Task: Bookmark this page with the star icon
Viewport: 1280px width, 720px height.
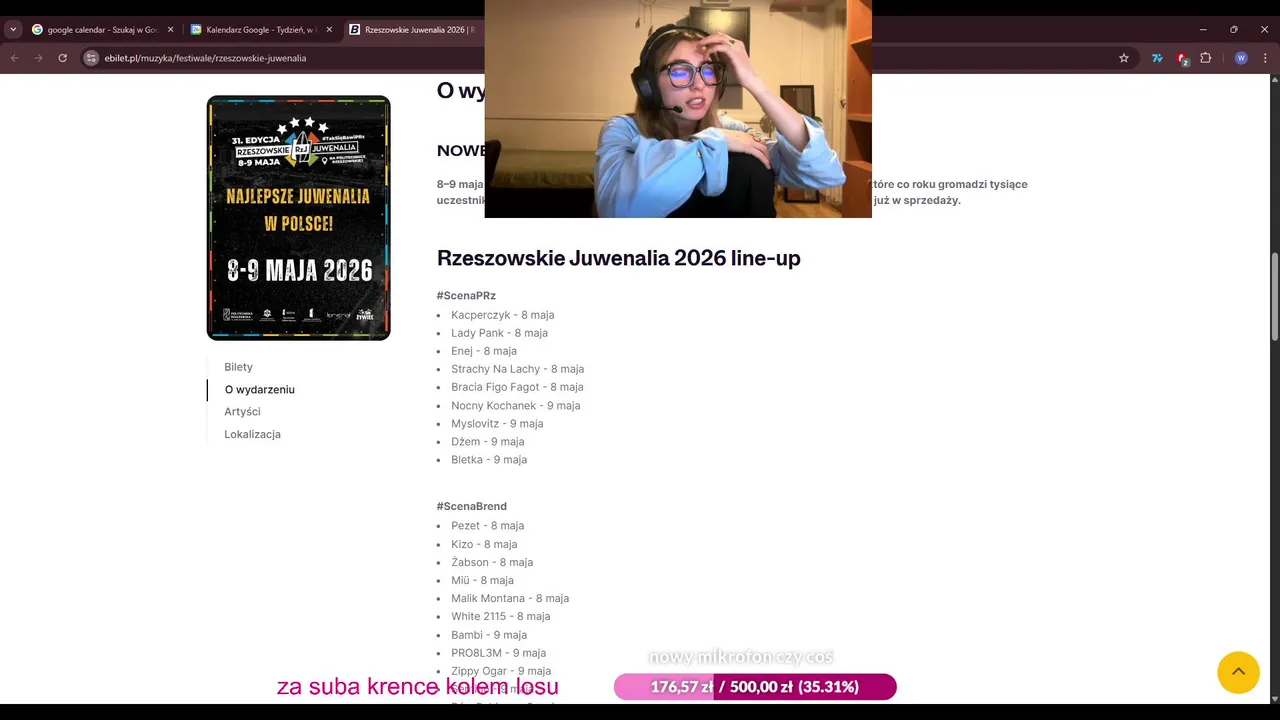Action: coord(1124,58)
